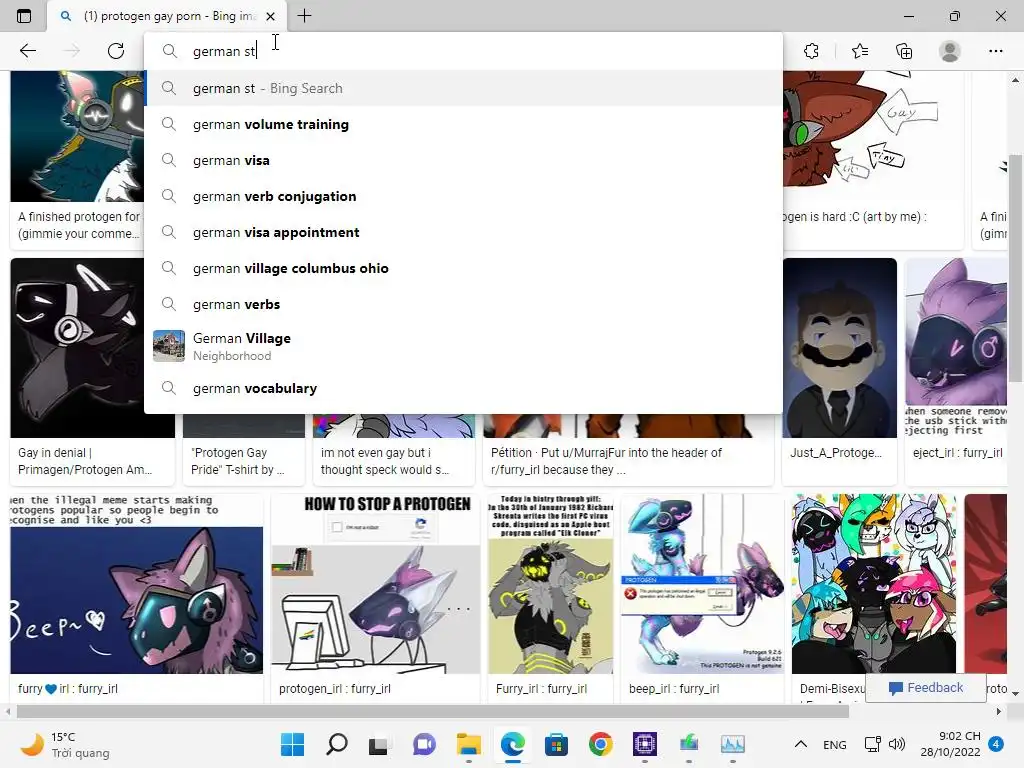The height and width of the screenshot is (768, 1024).
Task: Choose the 'german visa' suggestion
Action: click(x=464, y=160)
